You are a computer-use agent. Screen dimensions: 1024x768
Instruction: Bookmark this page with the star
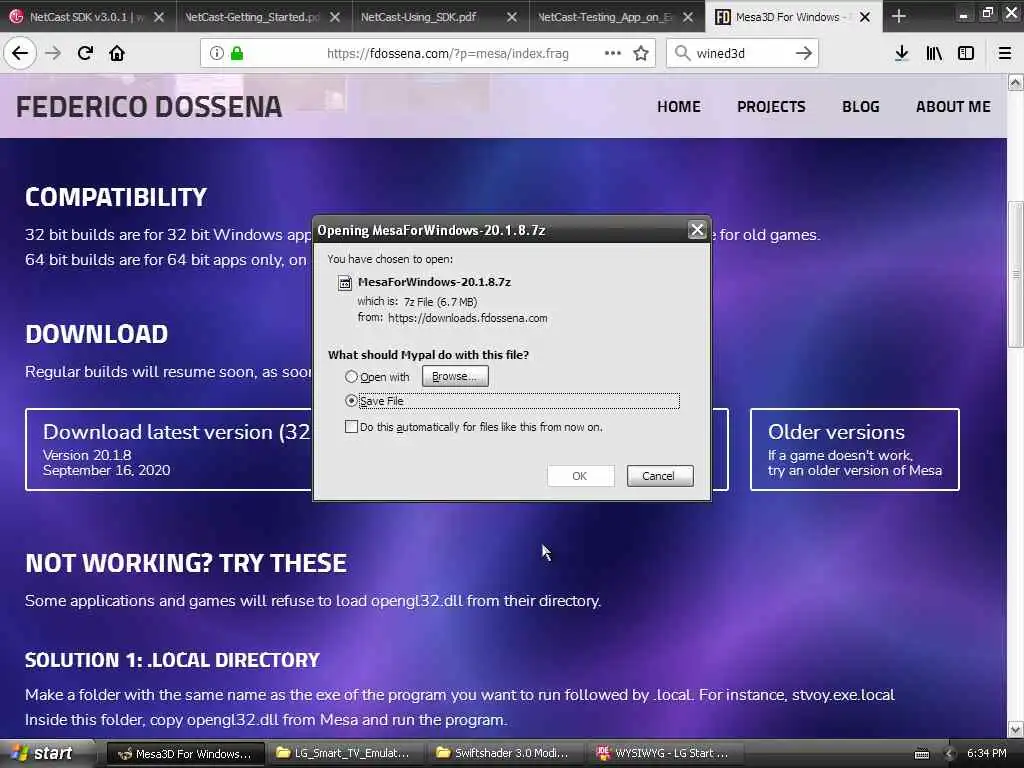click(641, 53)
